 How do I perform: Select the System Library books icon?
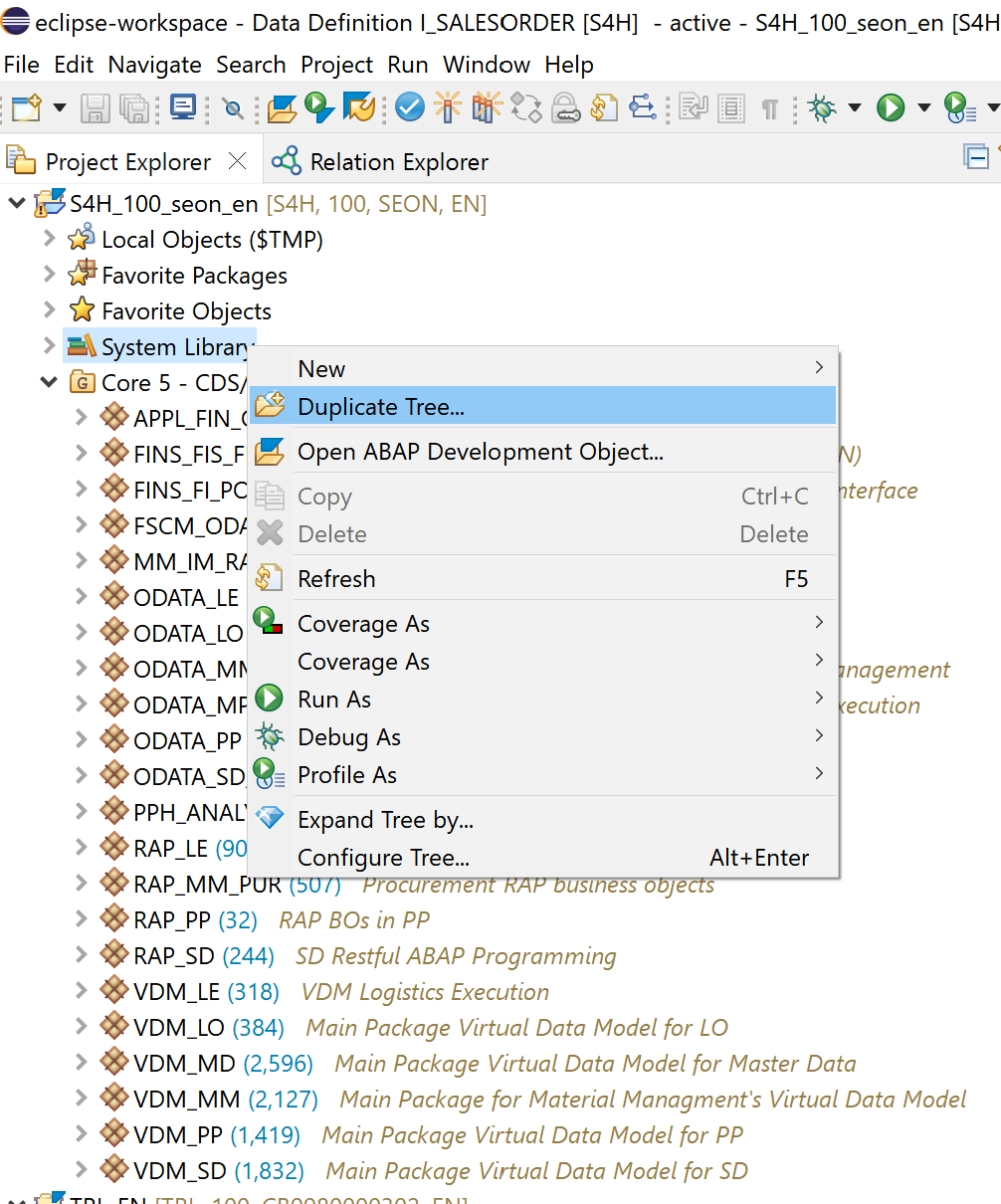coord(82,347)
